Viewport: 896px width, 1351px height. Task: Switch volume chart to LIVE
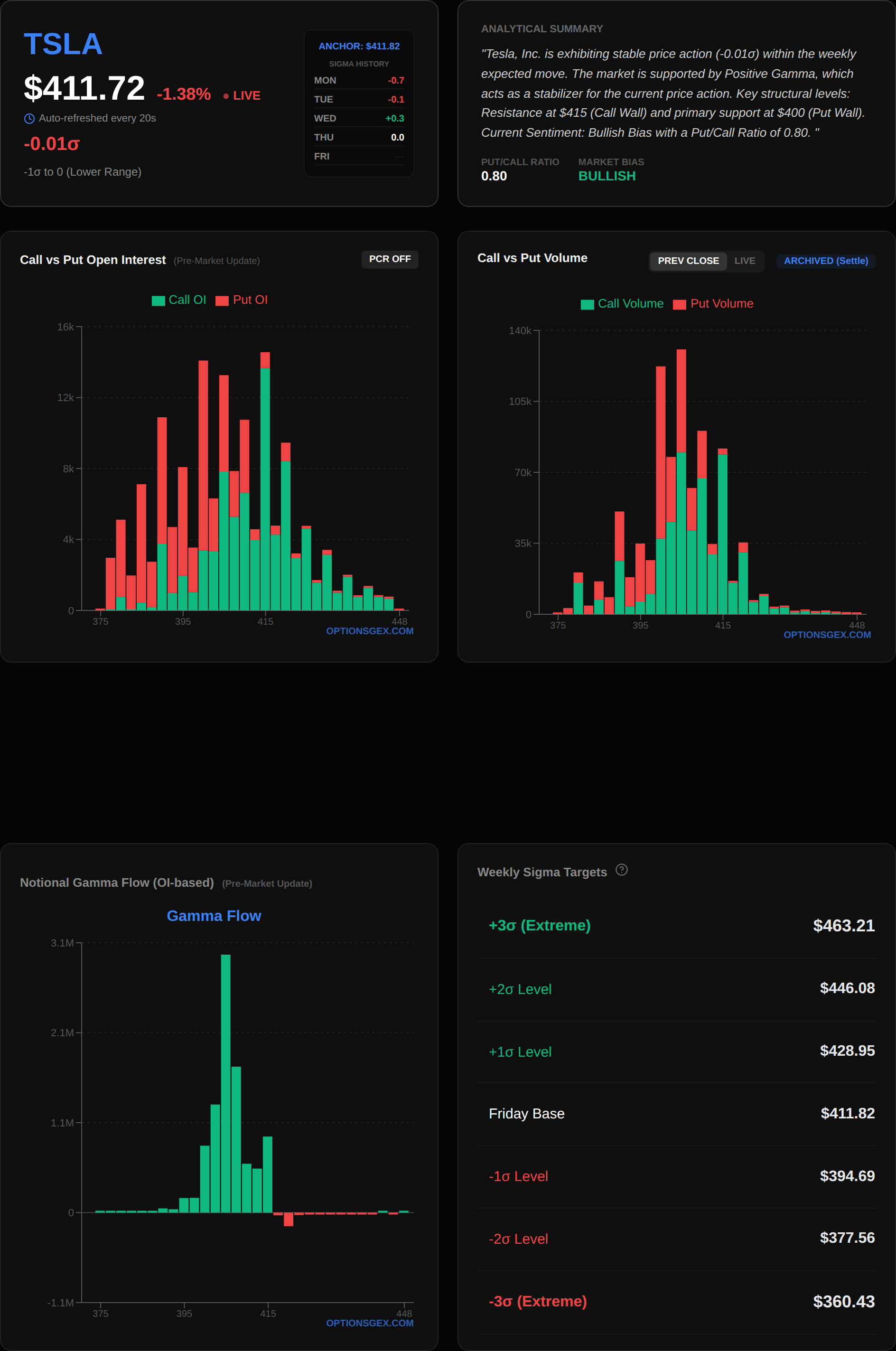[x=744, y=261]
